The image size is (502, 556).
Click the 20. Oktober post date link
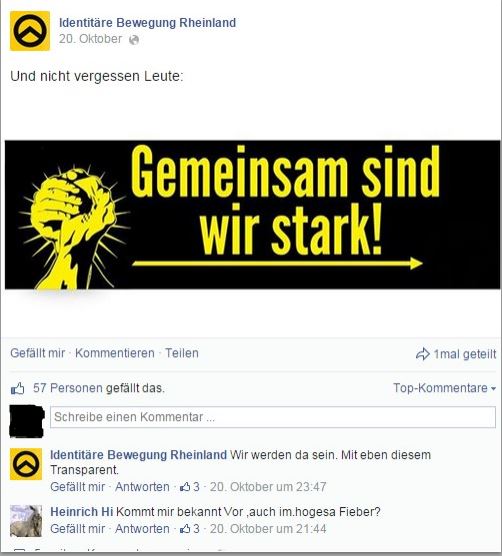[x=90, y=39]
